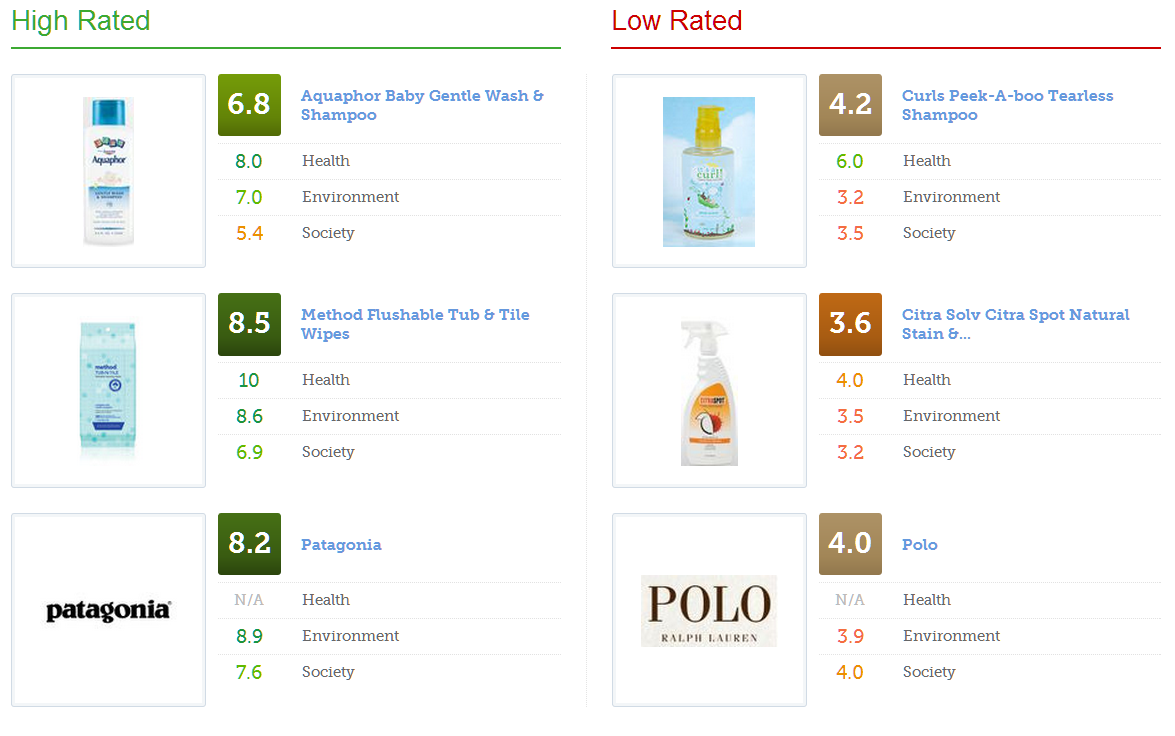The height and width of the screenshot is (736, 1175).
Task: Click the Health label under Patagonia
Action: click(326, 600)
